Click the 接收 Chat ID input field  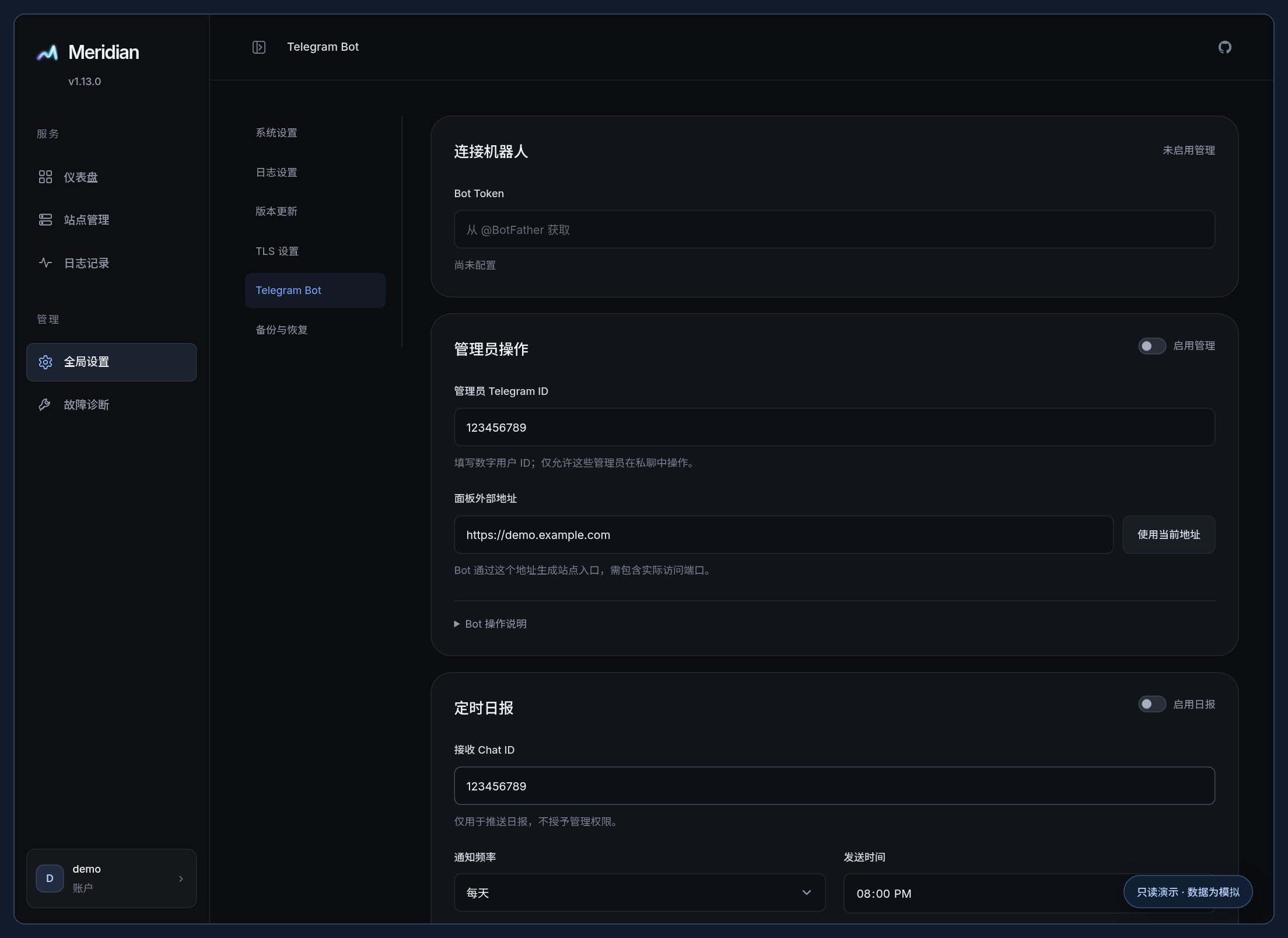coord(835,786)
